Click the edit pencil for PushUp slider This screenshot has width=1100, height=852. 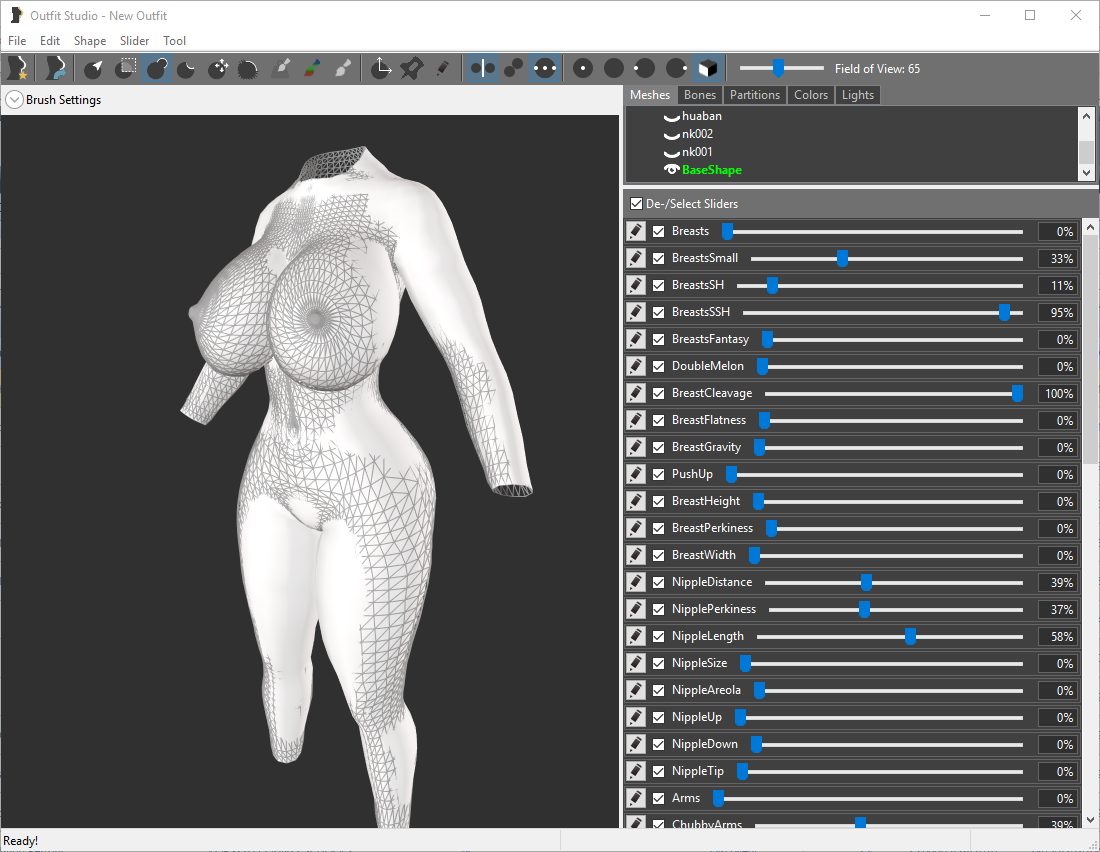click(636, 474)
